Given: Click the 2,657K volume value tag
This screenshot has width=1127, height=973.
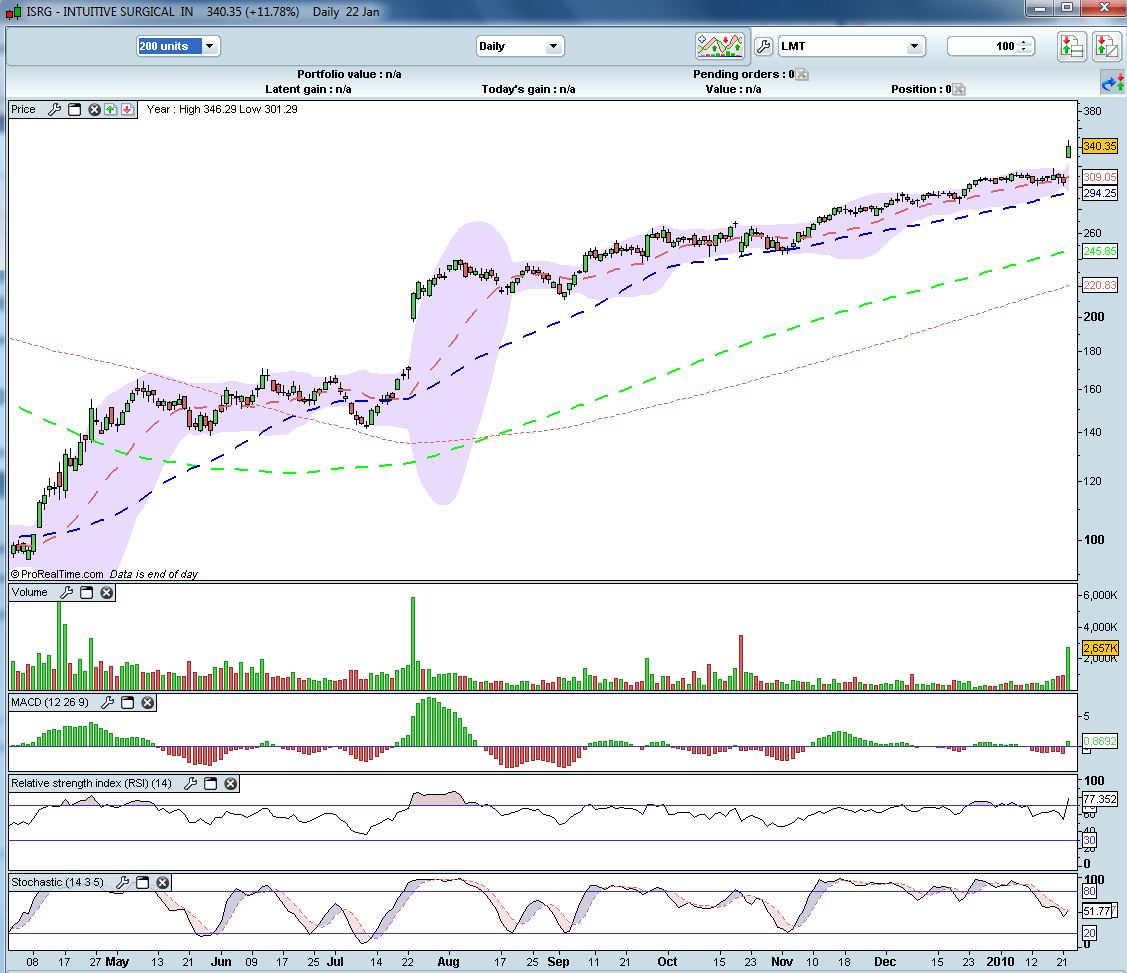Looking at the screenshot, I should click(x=1100, y=648).
